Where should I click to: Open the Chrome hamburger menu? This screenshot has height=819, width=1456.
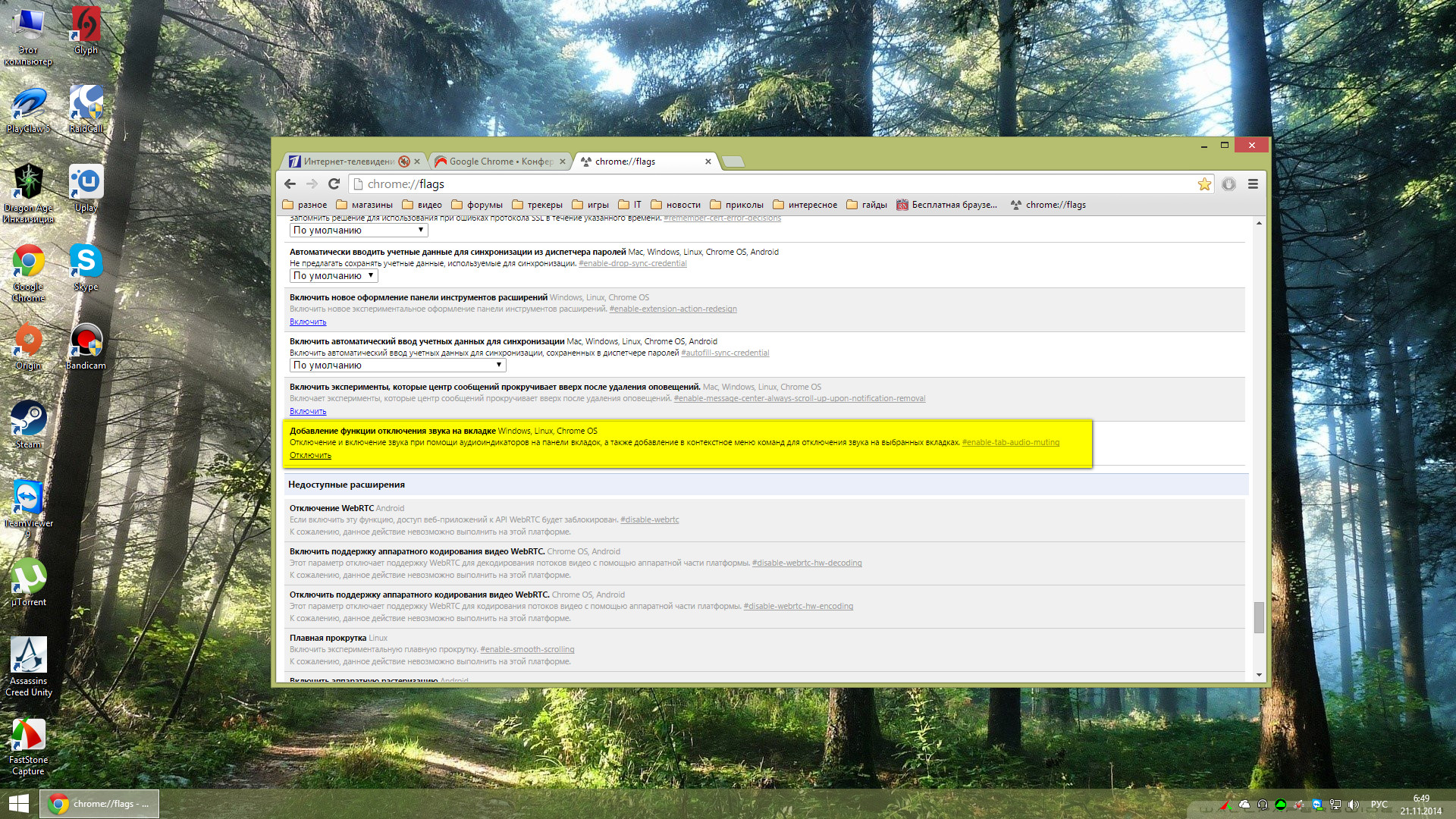coord(1253,184)
